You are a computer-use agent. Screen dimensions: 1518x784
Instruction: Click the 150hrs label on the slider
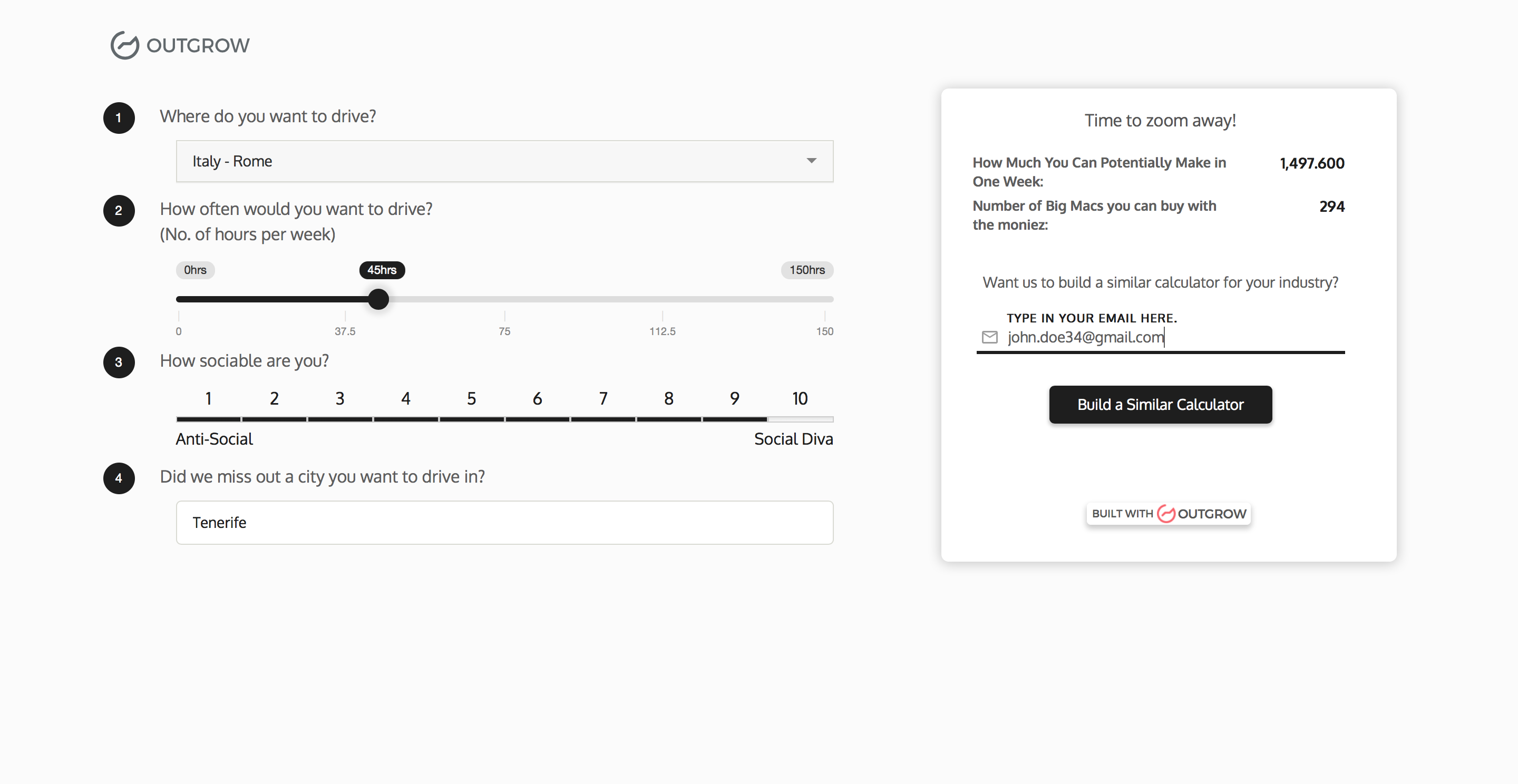point(806,270)
